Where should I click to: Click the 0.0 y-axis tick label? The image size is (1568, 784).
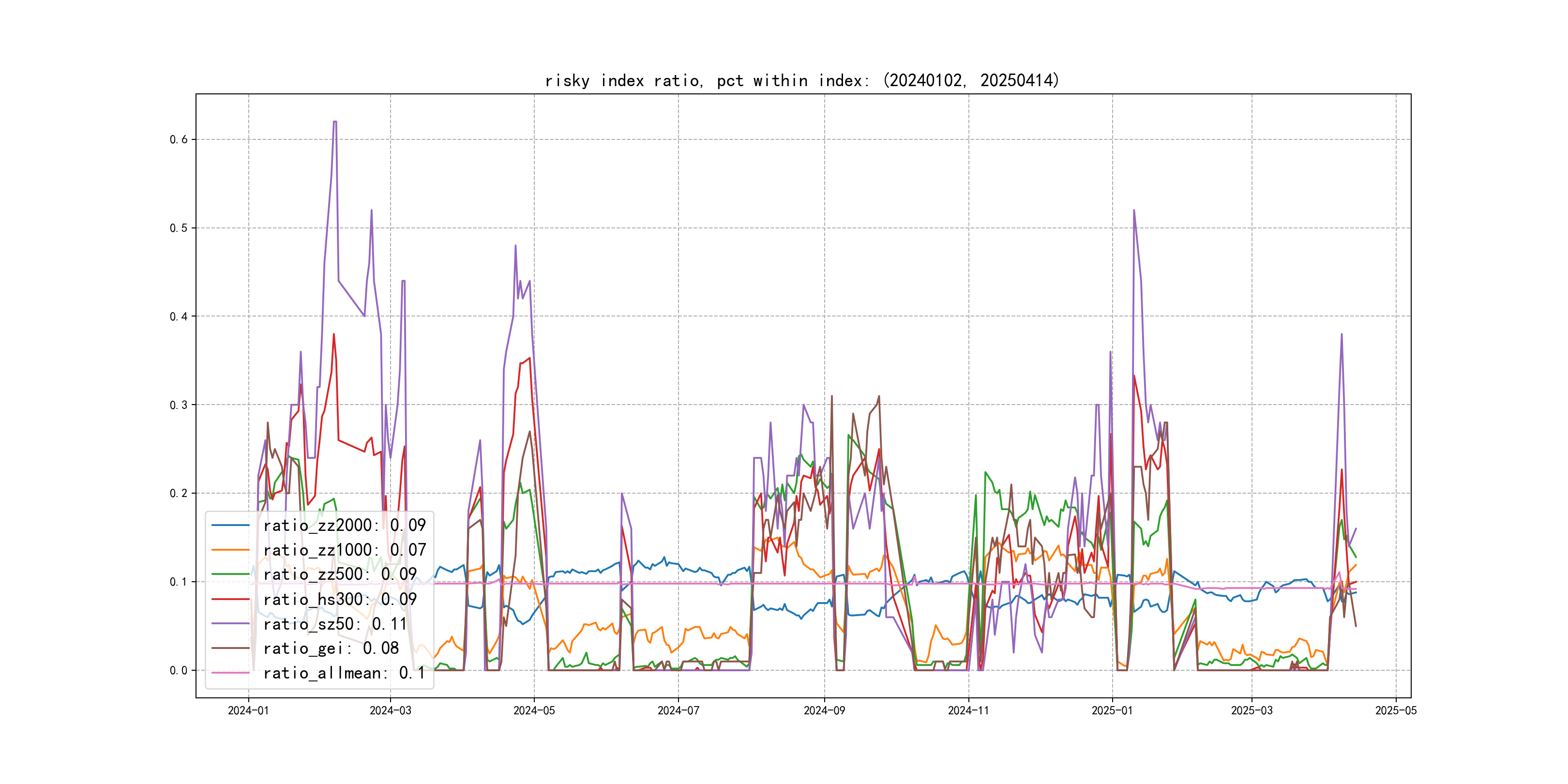[x=179, y=670]
